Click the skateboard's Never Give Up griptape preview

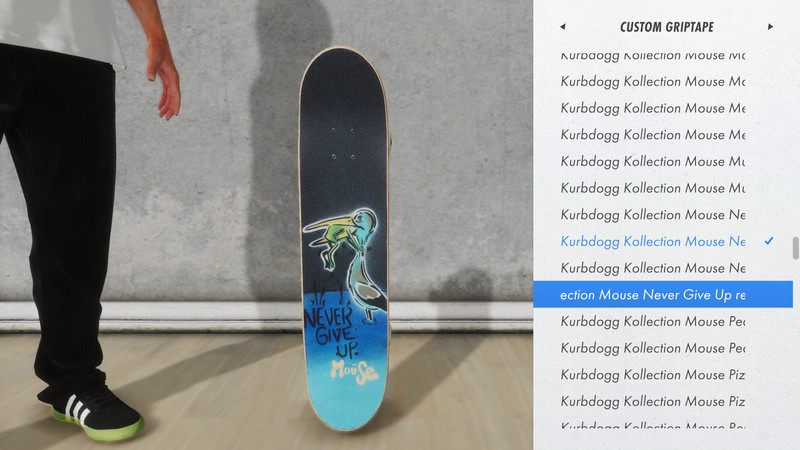point(344,239)
